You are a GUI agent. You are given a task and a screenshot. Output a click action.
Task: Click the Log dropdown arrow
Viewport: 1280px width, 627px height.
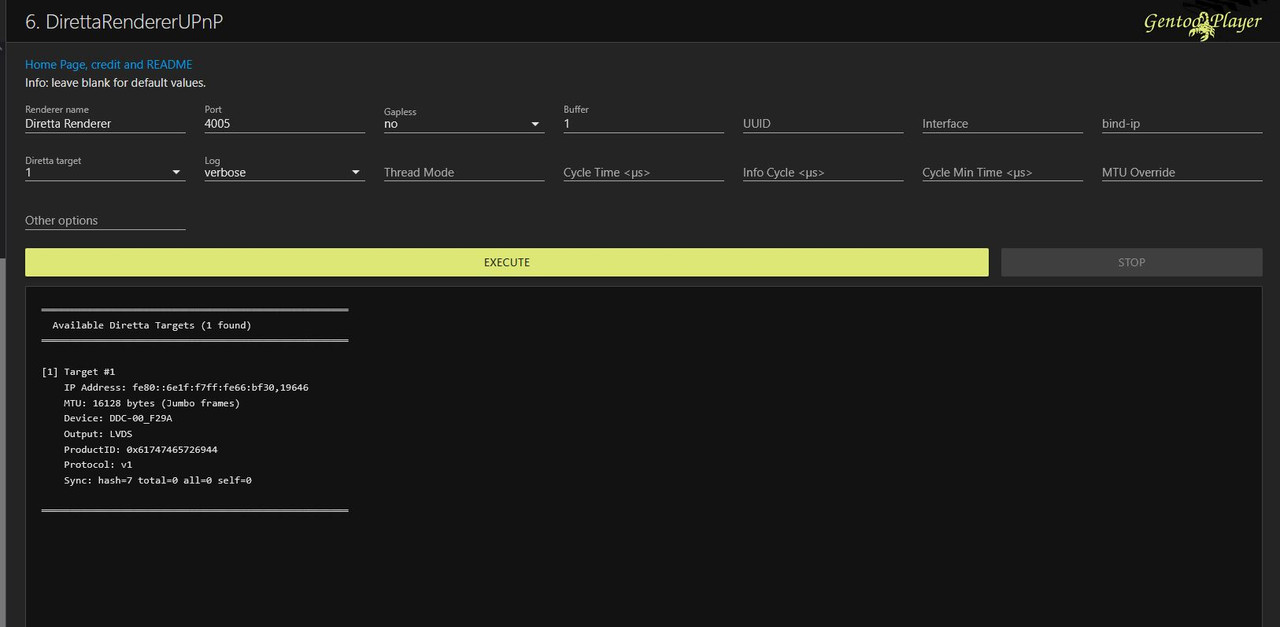coord(356,172)
